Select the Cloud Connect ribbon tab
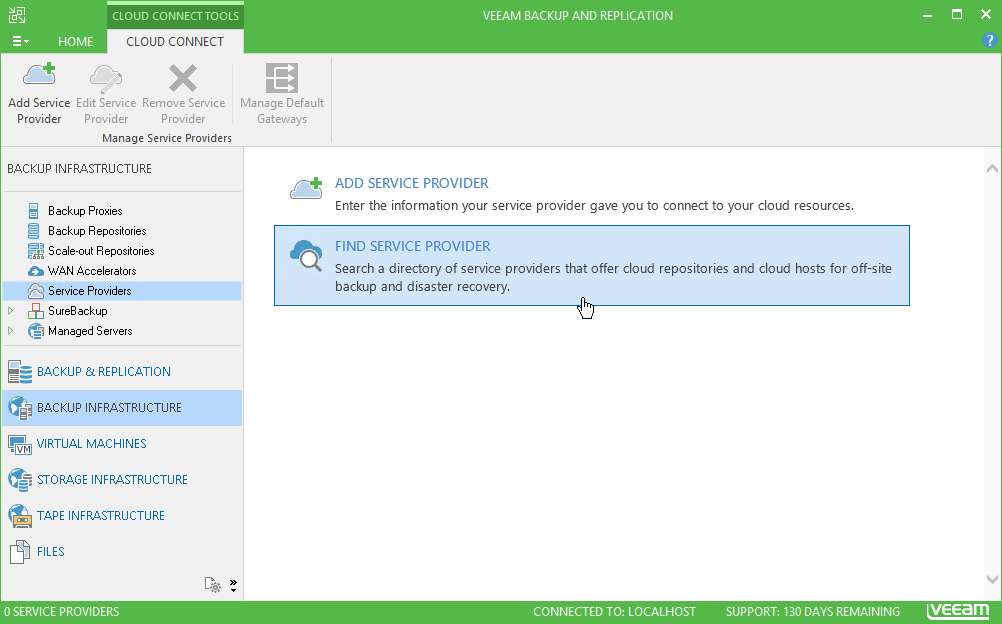The width and height of the screenshot is (1002, 624). click(x=175, y=42)
